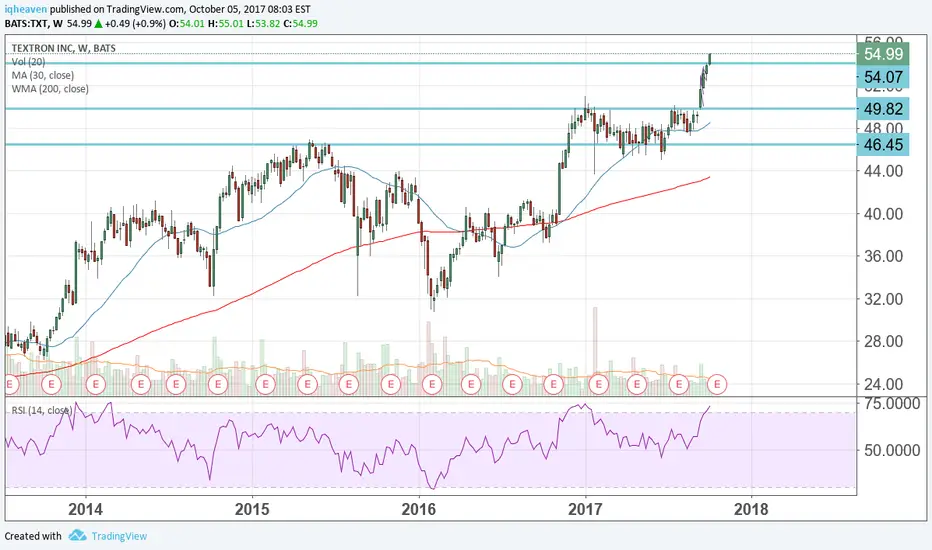Select the H:55.01 high value
This screenshot has width=932, height=550.
tap(225, 24)
